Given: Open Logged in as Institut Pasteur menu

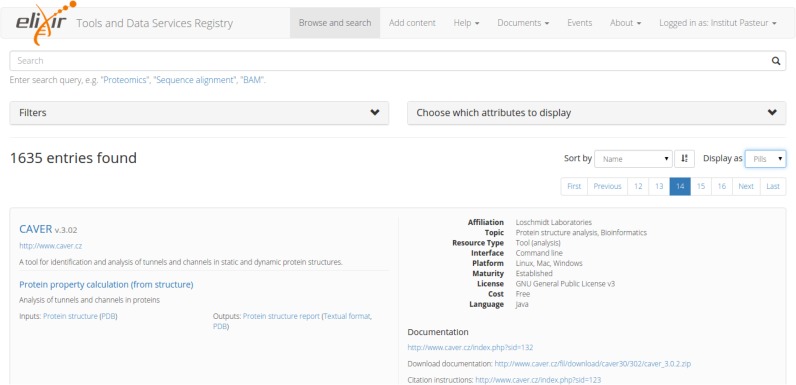Looking at the screenshot, I should point(718,23).
